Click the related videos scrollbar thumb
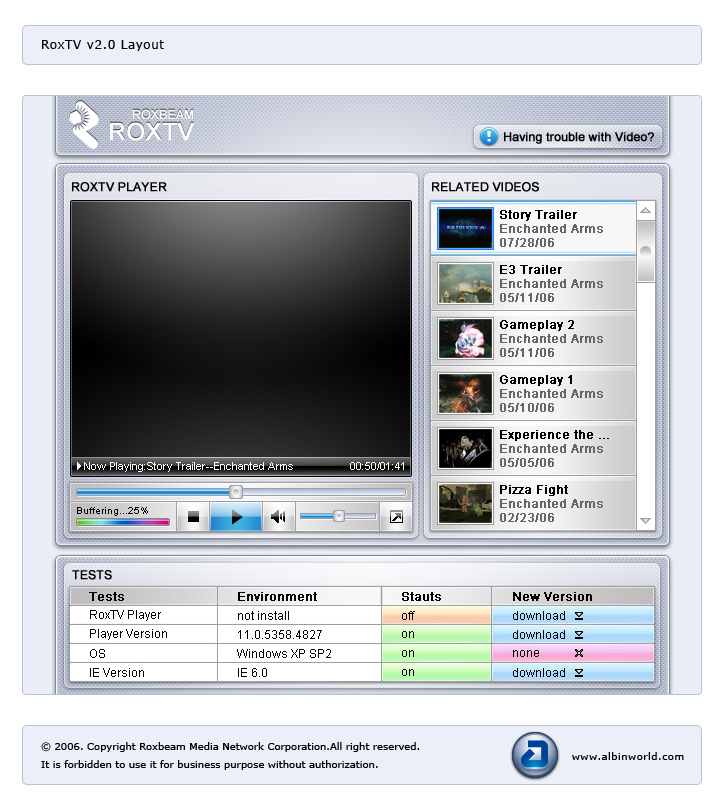This screenshot has width=724, height=810. [646, 251]
